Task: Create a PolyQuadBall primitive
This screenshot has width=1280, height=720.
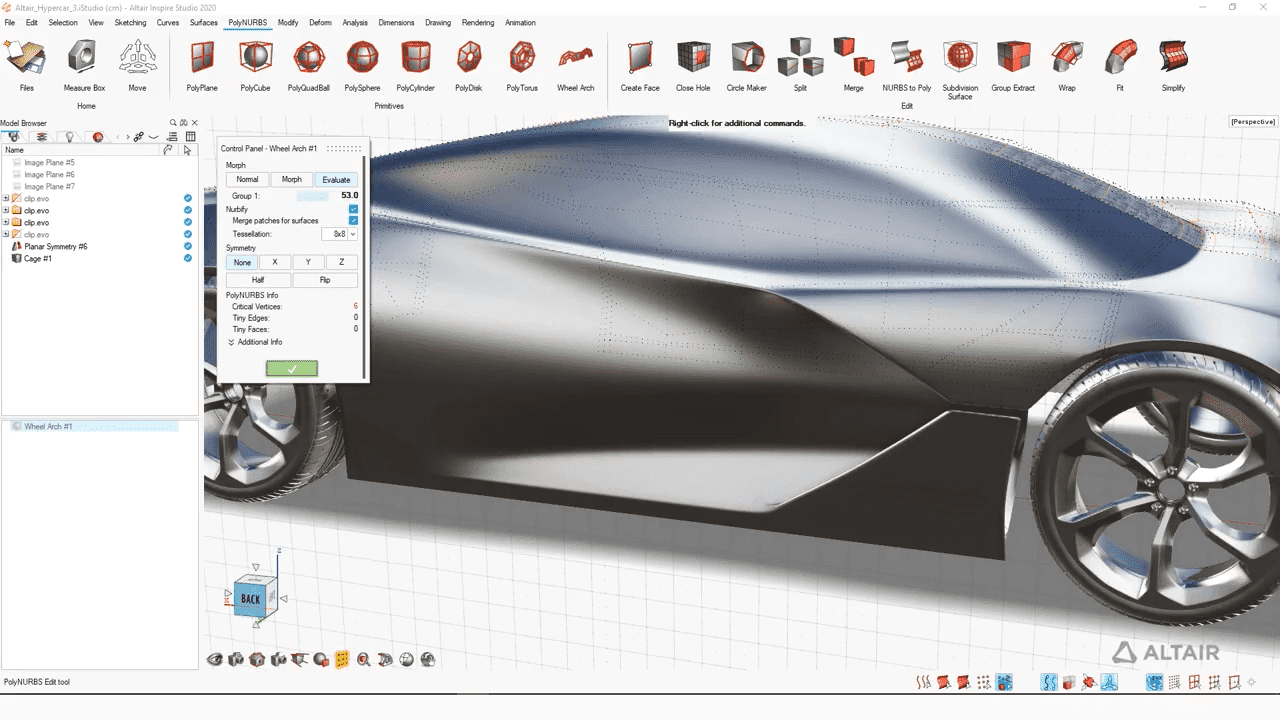Action: [309, 66]
